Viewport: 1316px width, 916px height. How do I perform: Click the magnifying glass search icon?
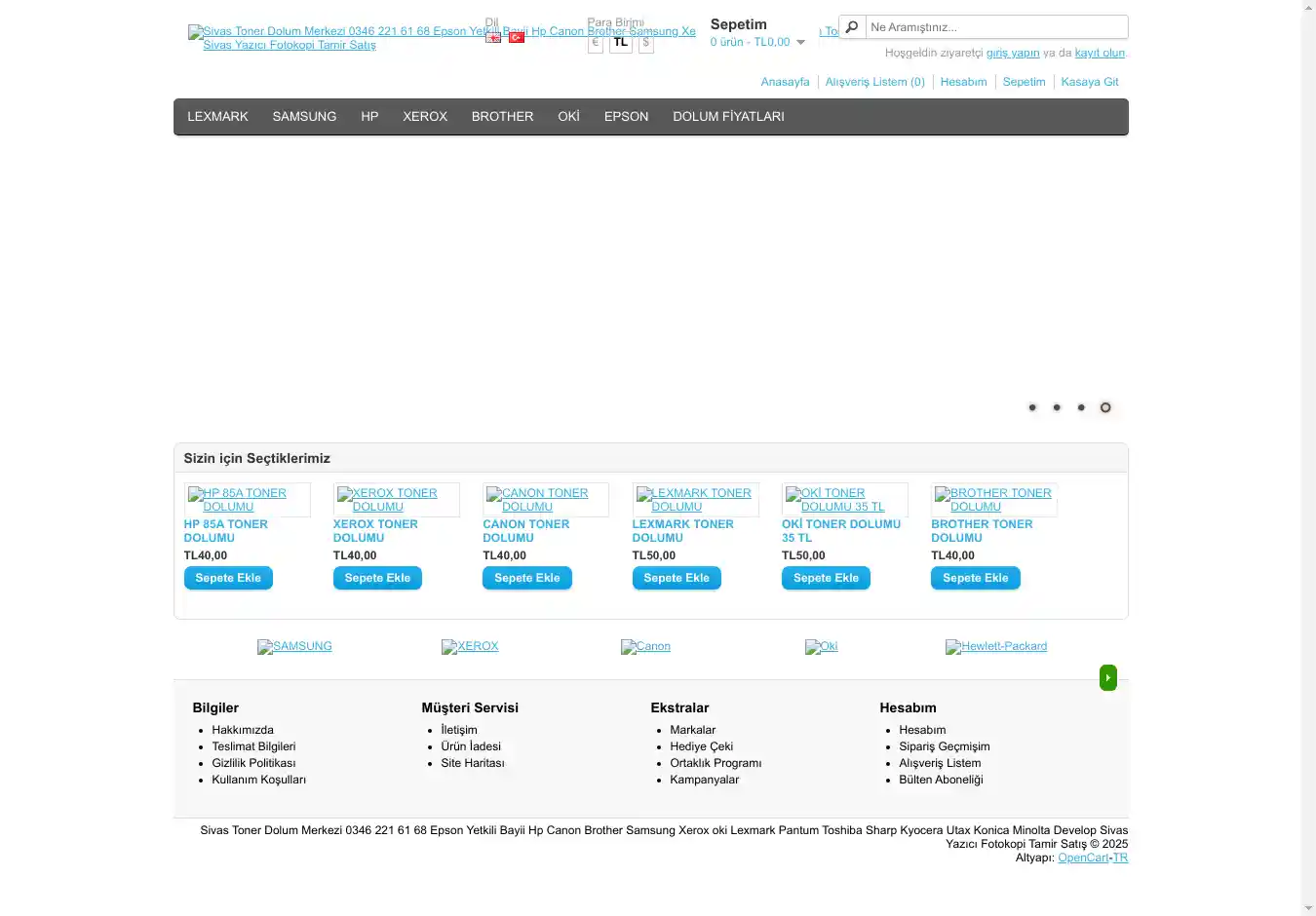pos(852,27)
